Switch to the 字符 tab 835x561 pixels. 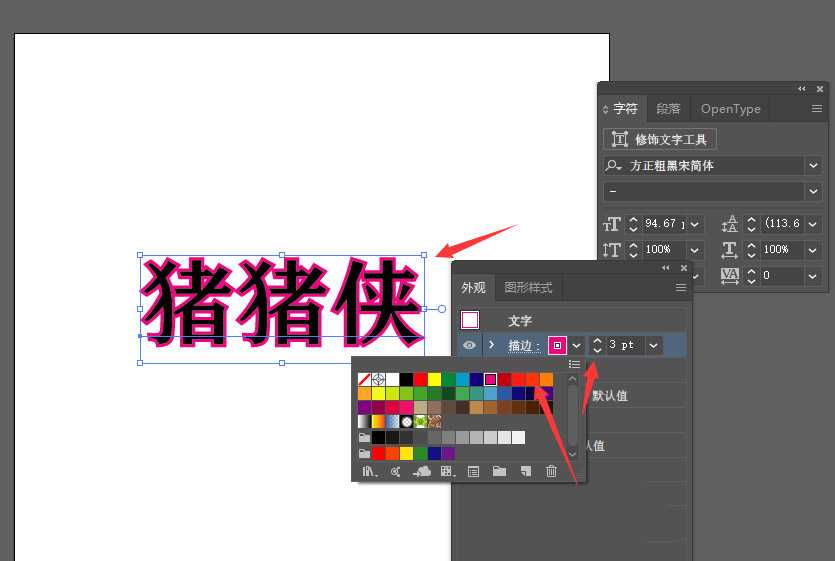(625, 109)
